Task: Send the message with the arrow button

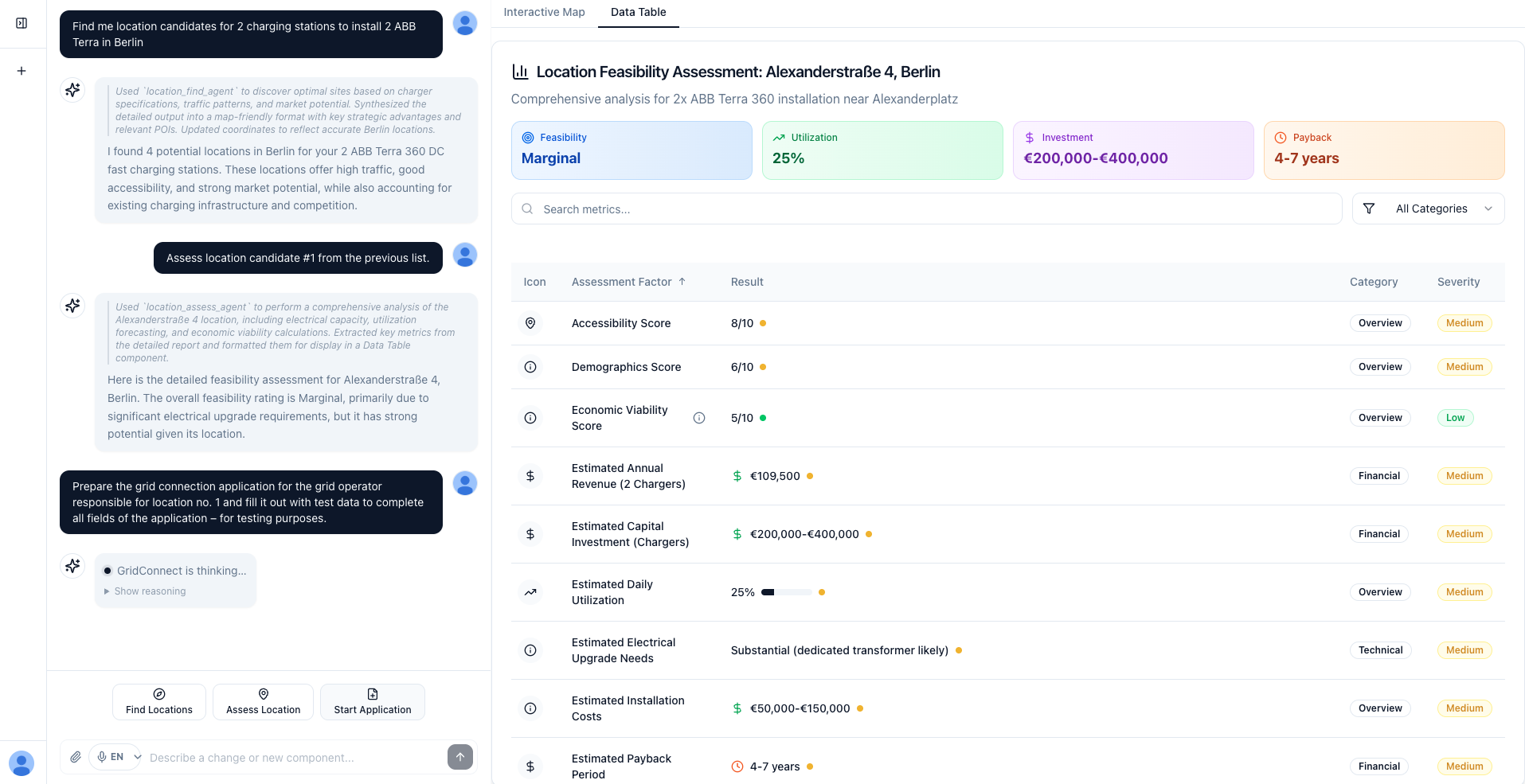Action: [x=459, y=757]
